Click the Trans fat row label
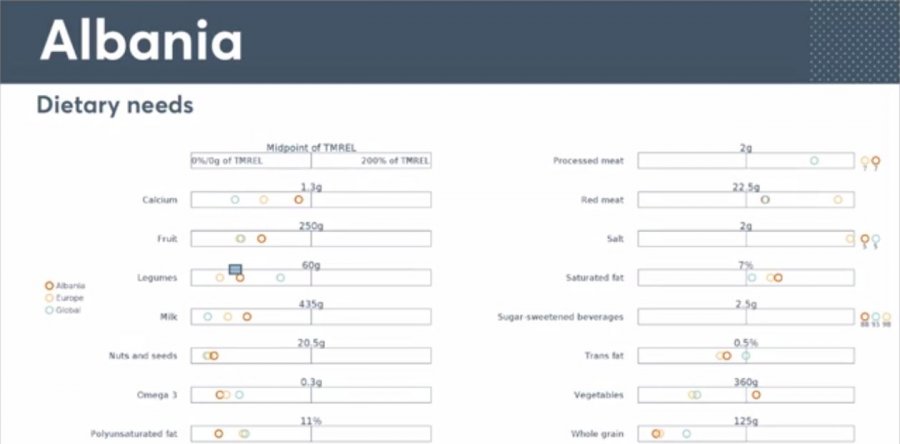Image resolution: width=900 pixels, height=444 pixels. 603,356
